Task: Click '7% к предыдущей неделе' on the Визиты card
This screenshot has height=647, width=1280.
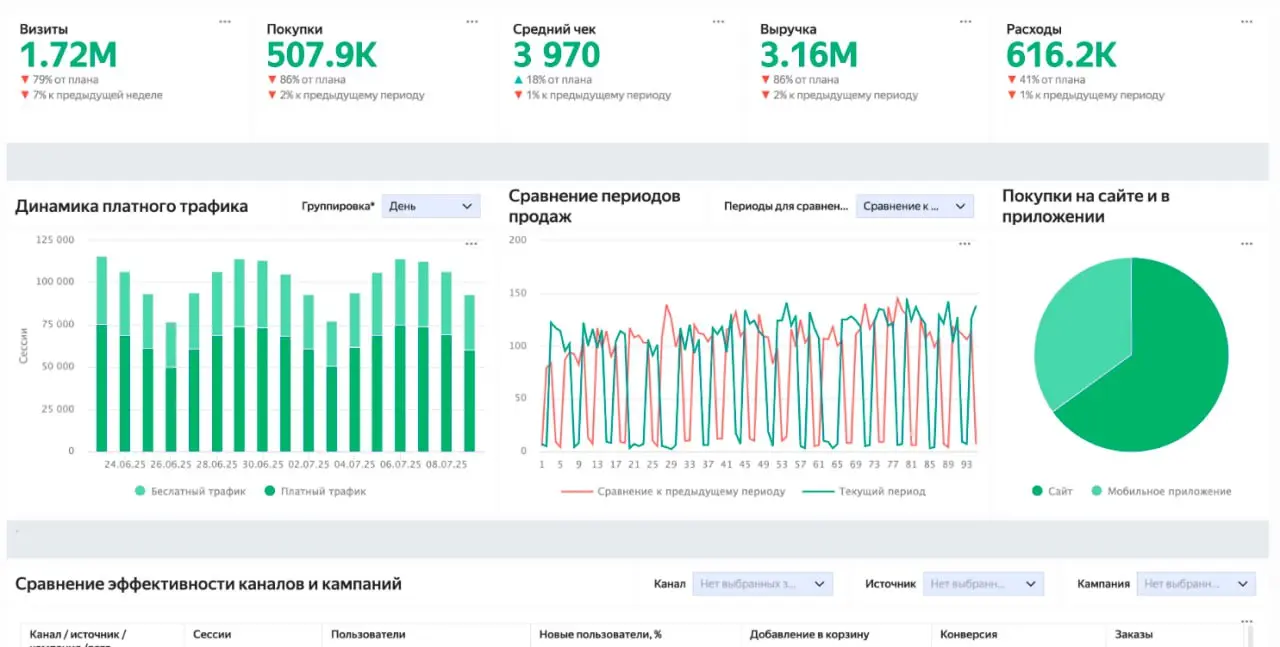Action: (x=96, y=95)
